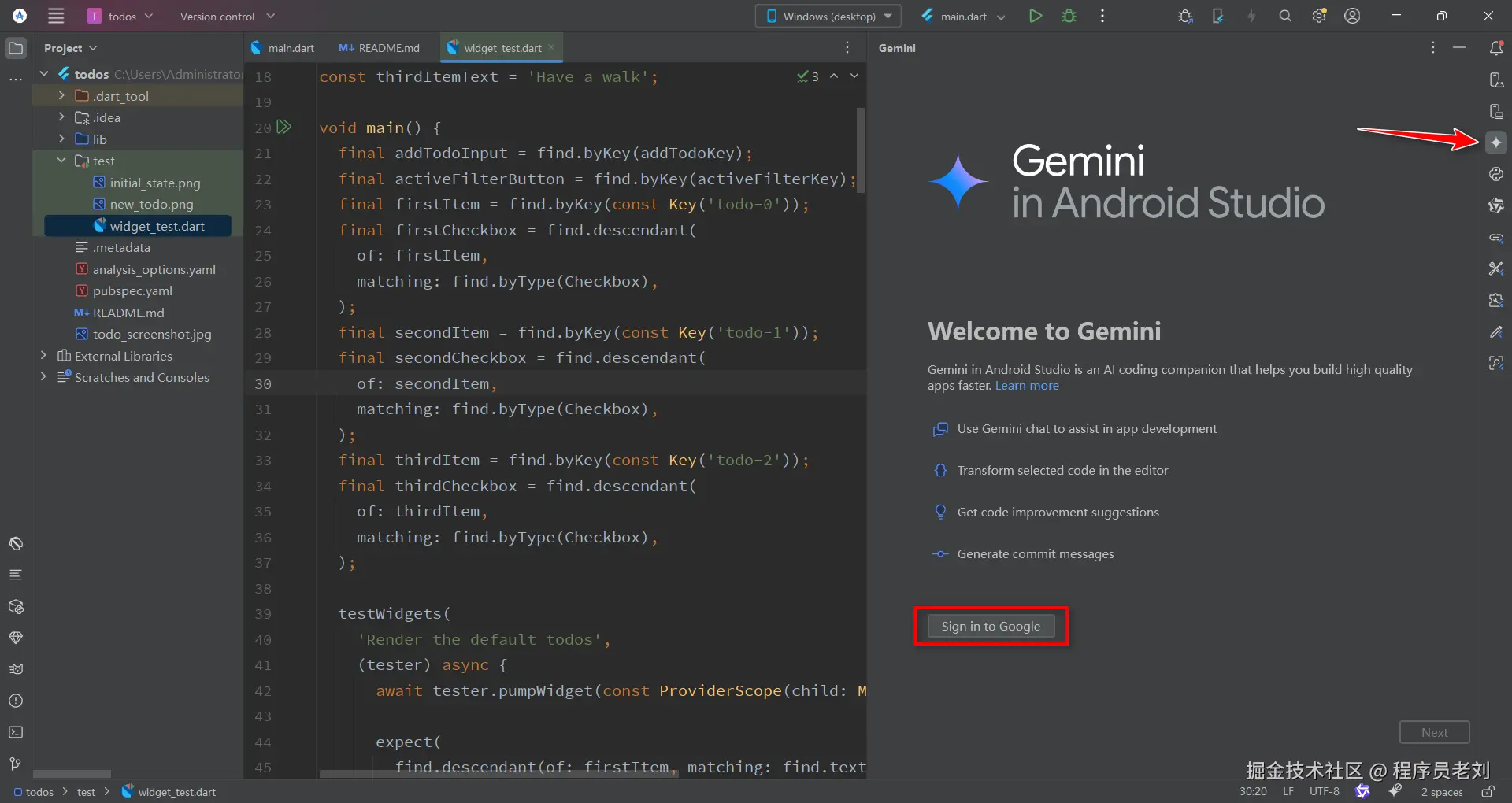Select the widget_test.dart editor tab
The height and width of the screenshot is (803, 1512).
point(502,48)
